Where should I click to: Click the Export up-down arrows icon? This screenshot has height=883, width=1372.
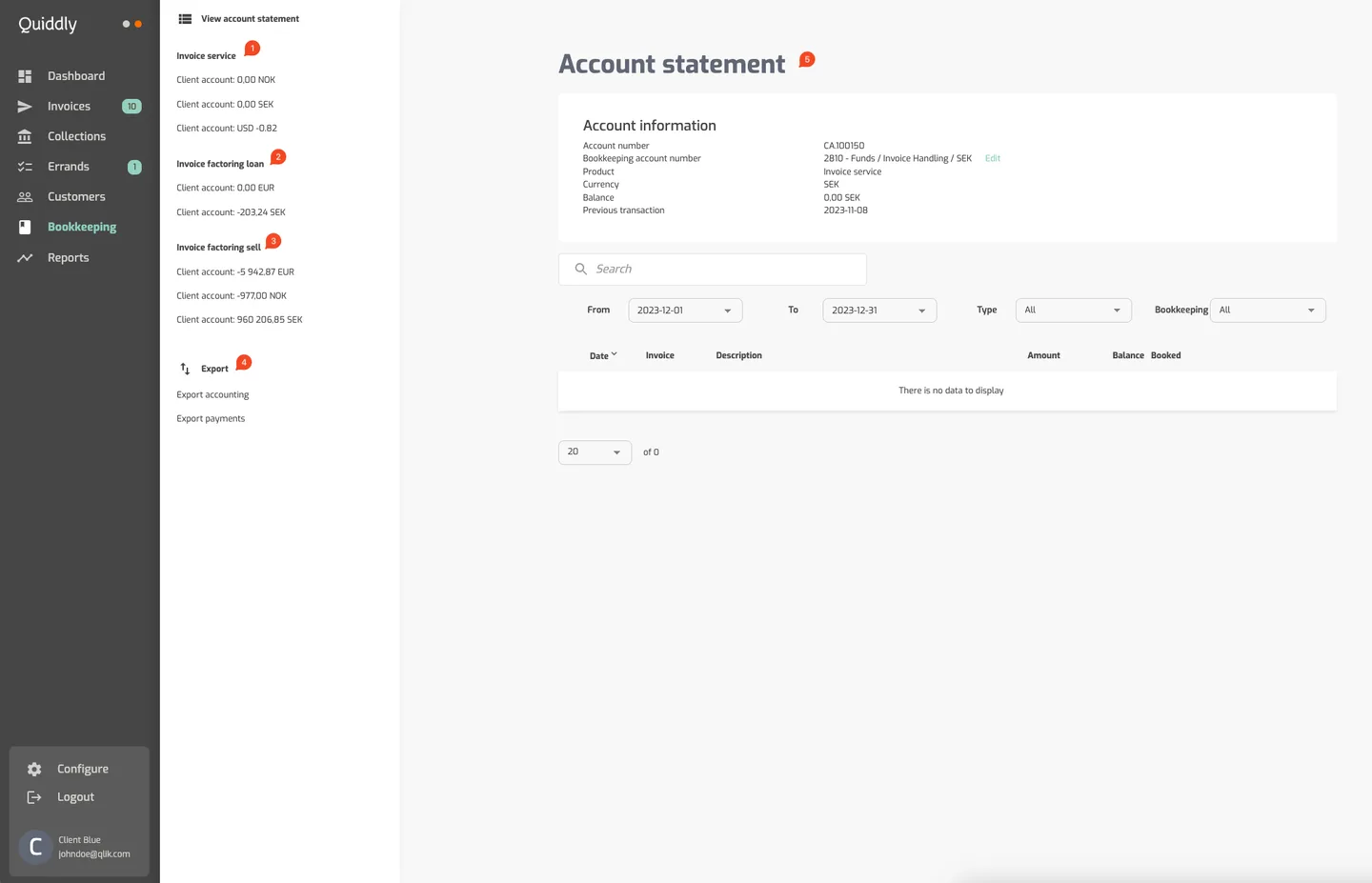pos(185,369)
